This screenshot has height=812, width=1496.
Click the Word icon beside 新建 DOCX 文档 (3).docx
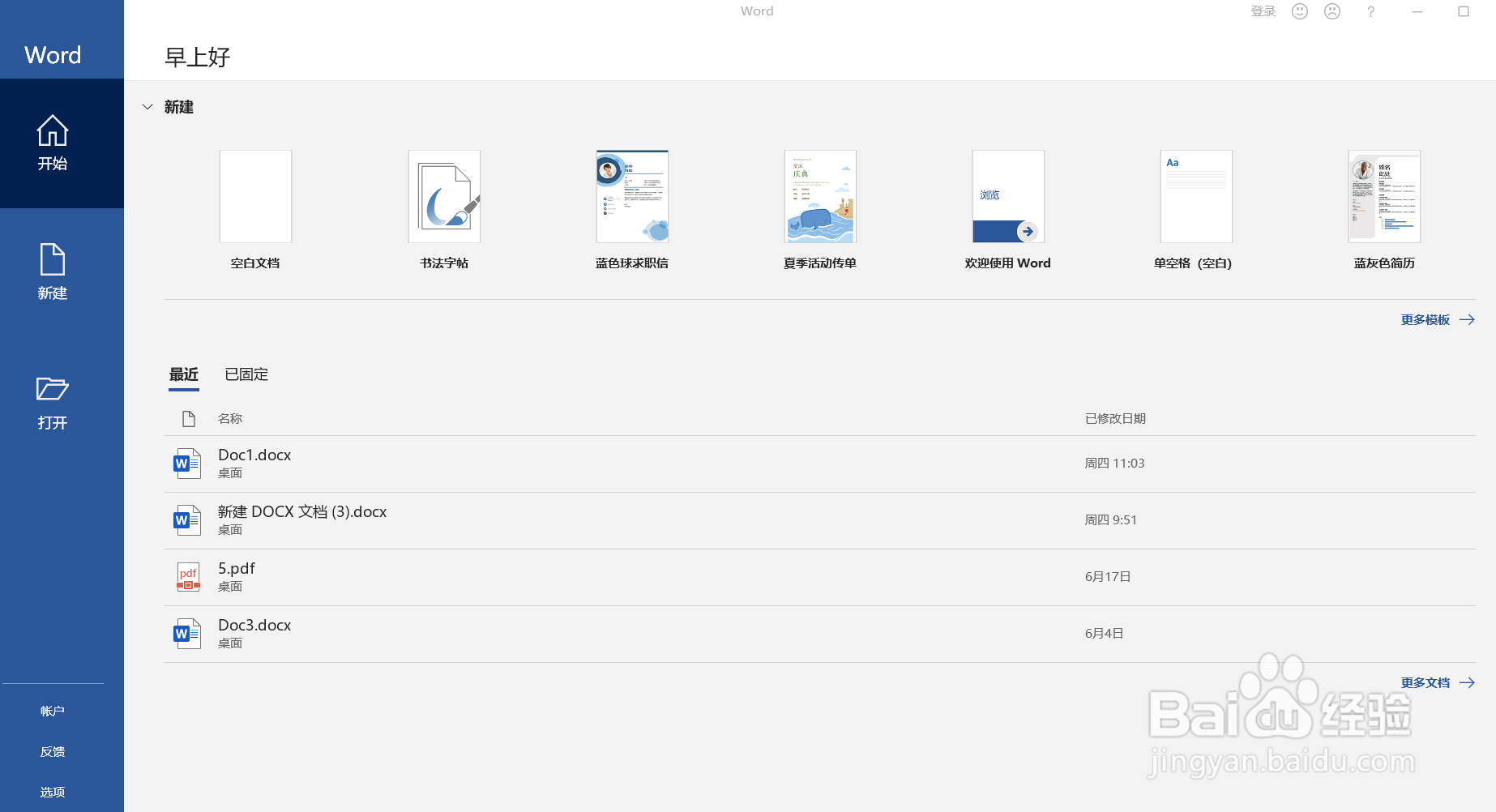pos(187,520)
